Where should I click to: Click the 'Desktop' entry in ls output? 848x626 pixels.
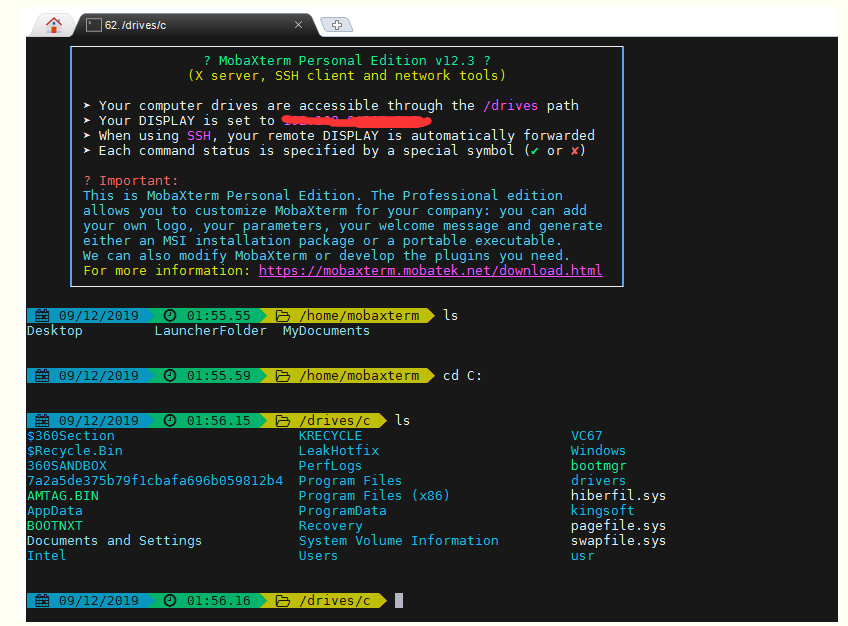click(x=55, y=331)
